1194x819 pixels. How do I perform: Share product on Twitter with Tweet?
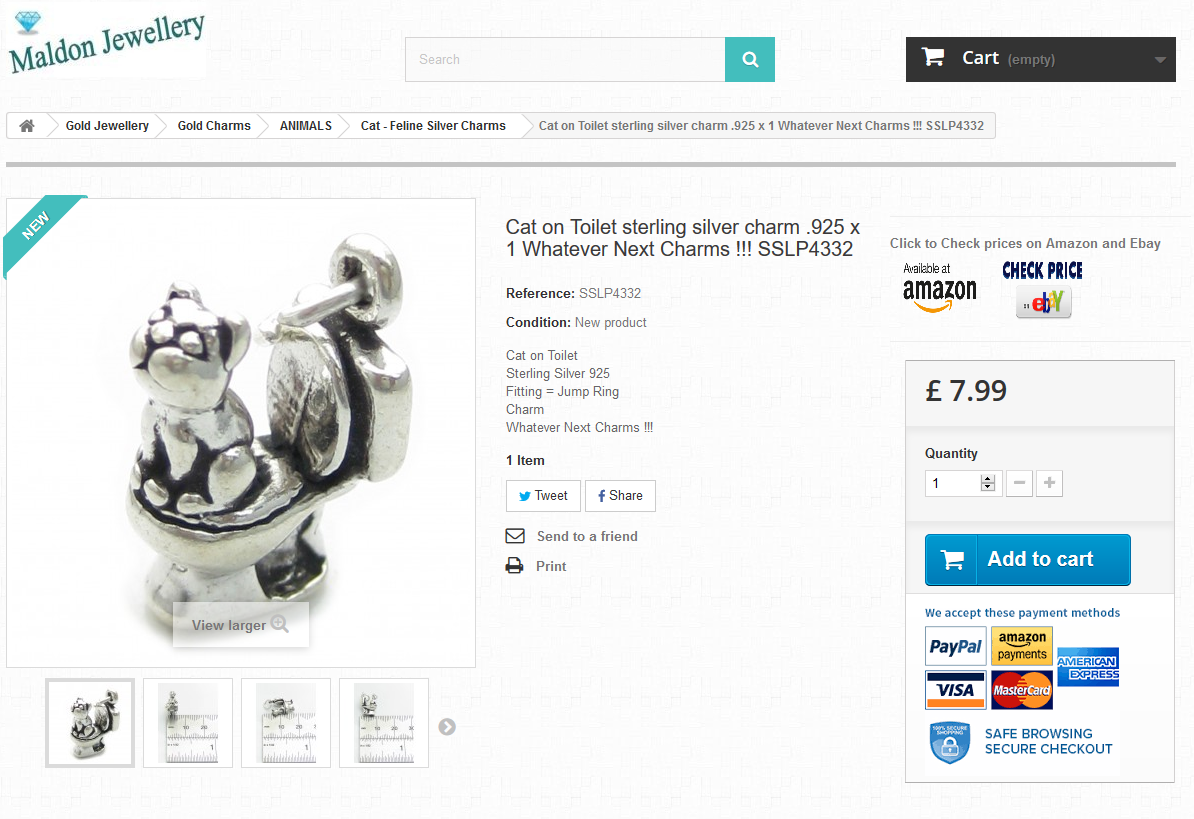pyautogui.click(x=543, y=496)
